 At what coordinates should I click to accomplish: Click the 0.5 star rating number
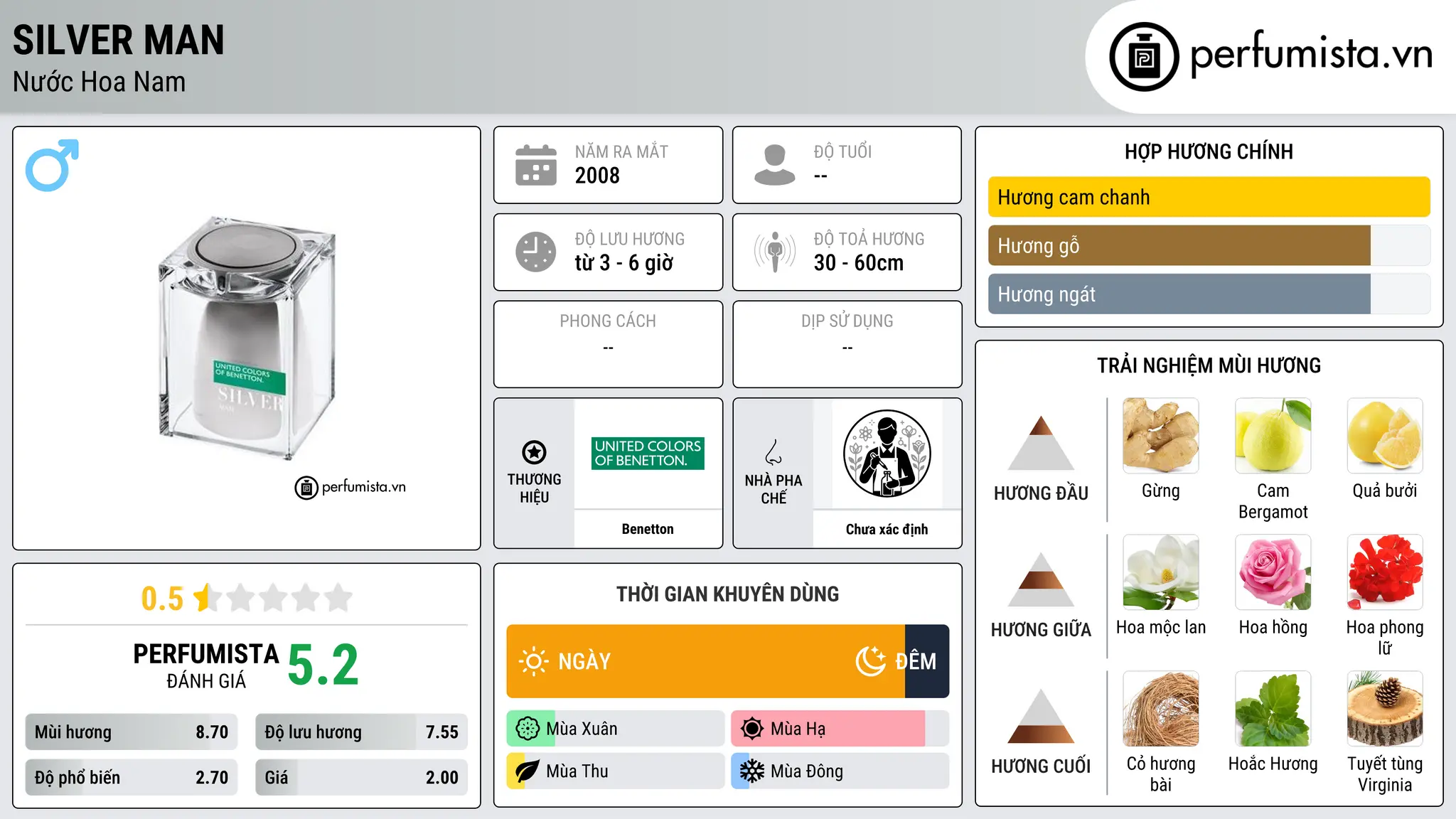coord(162,599)
